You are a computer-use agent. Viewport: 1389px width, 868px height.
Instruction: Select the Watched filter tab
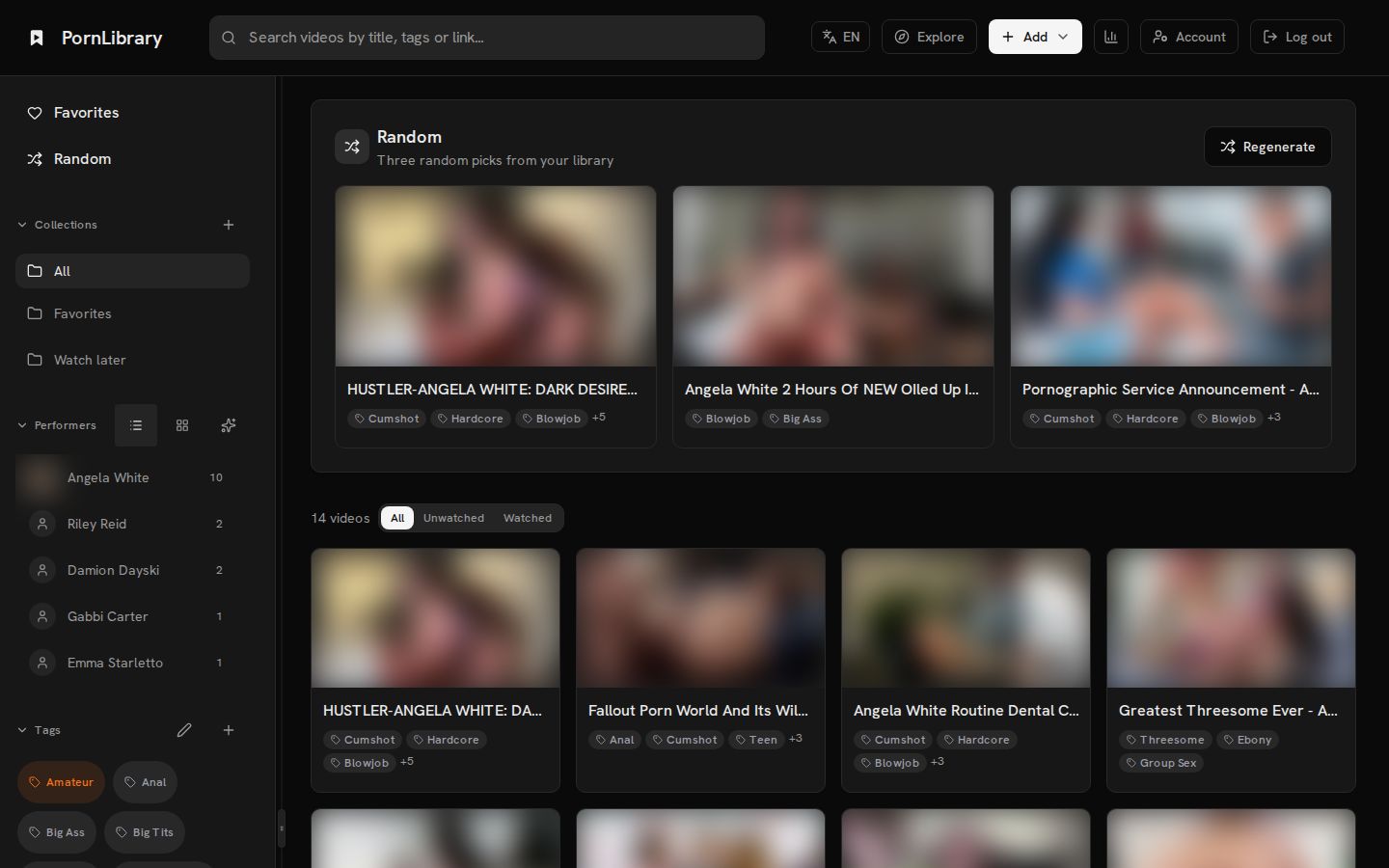pos(528,518)
